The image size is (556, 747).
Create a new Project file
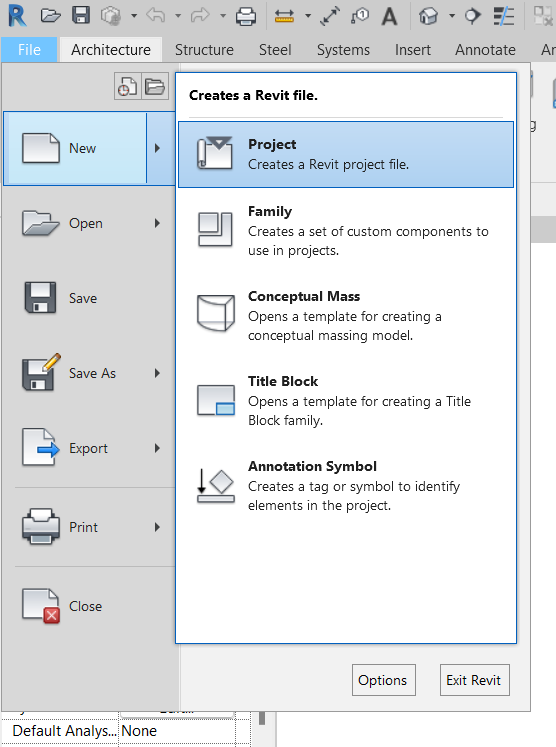(x=346, y=154)
